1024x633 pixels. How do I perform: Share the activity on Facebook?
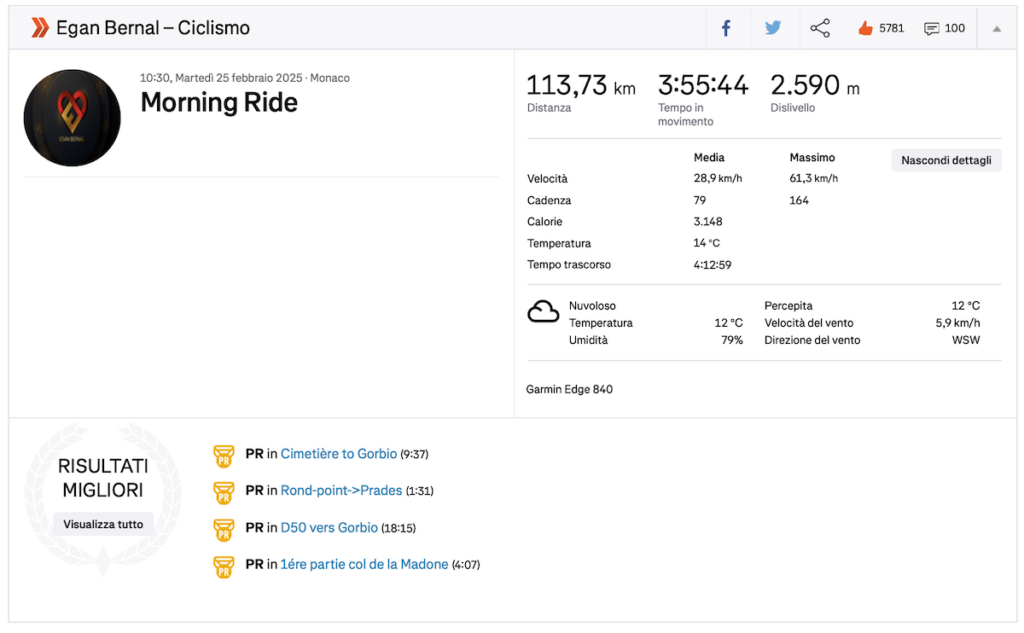click(x=726, y=28)
